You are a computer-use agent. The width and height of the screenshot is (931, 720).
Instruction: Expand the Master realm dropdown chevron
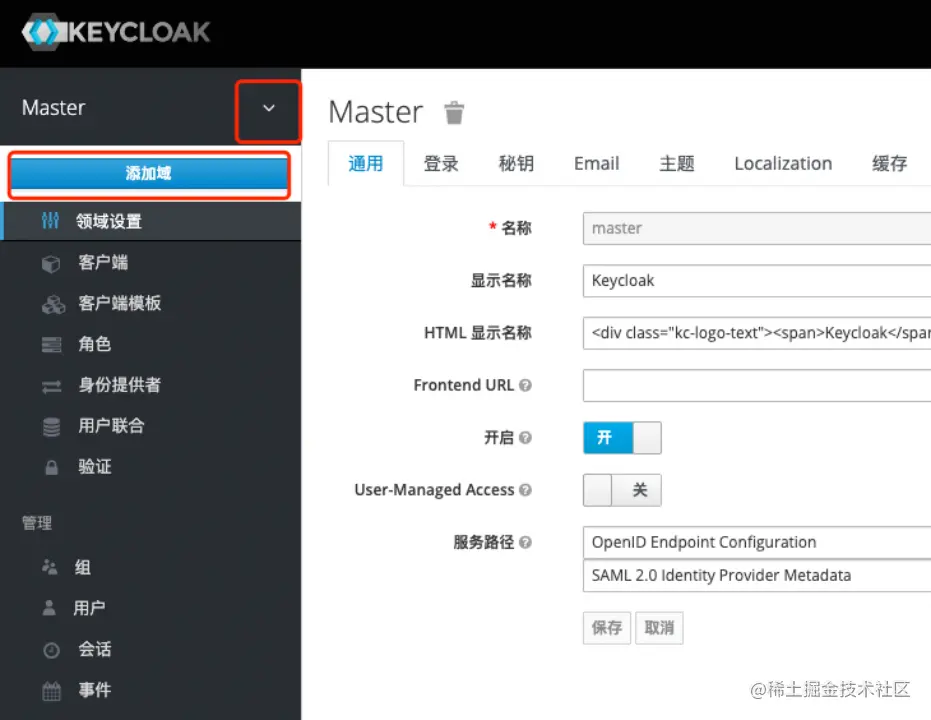pyautogui.click(x=269, y=108)
